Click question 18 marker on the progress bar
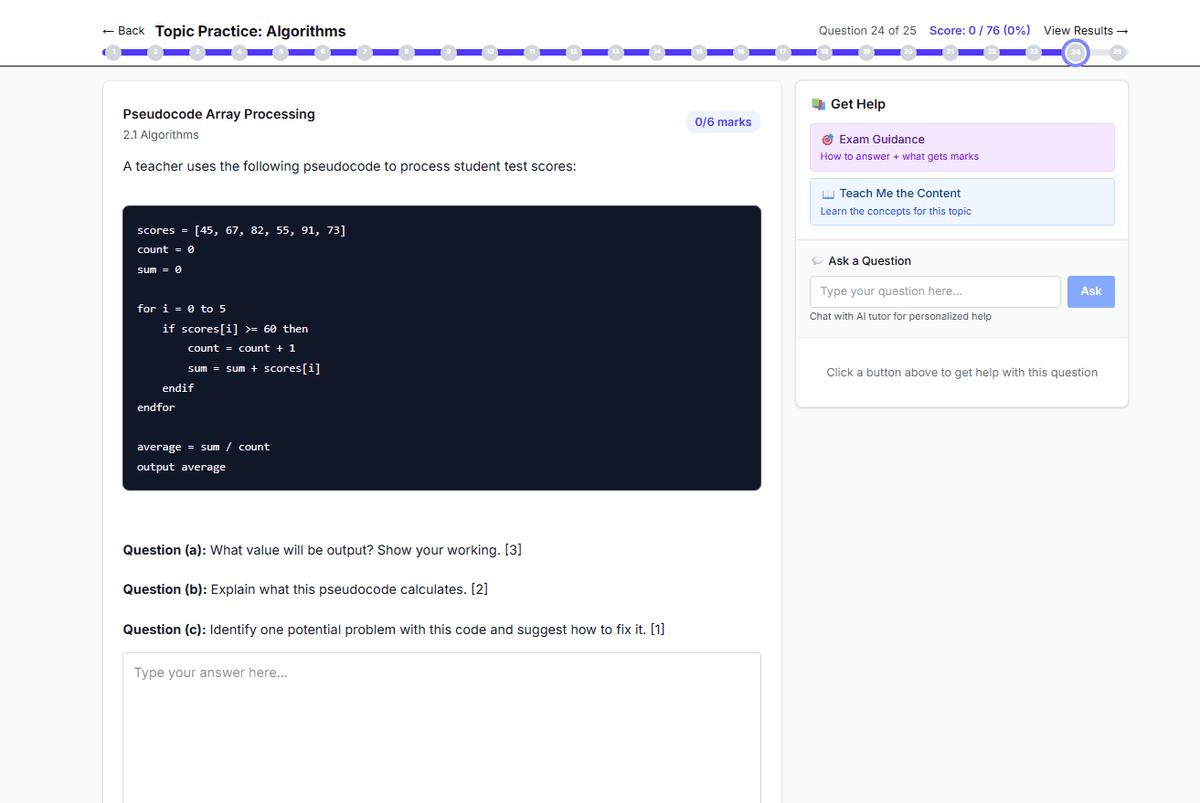The image size is (1200, 803). 824,52
